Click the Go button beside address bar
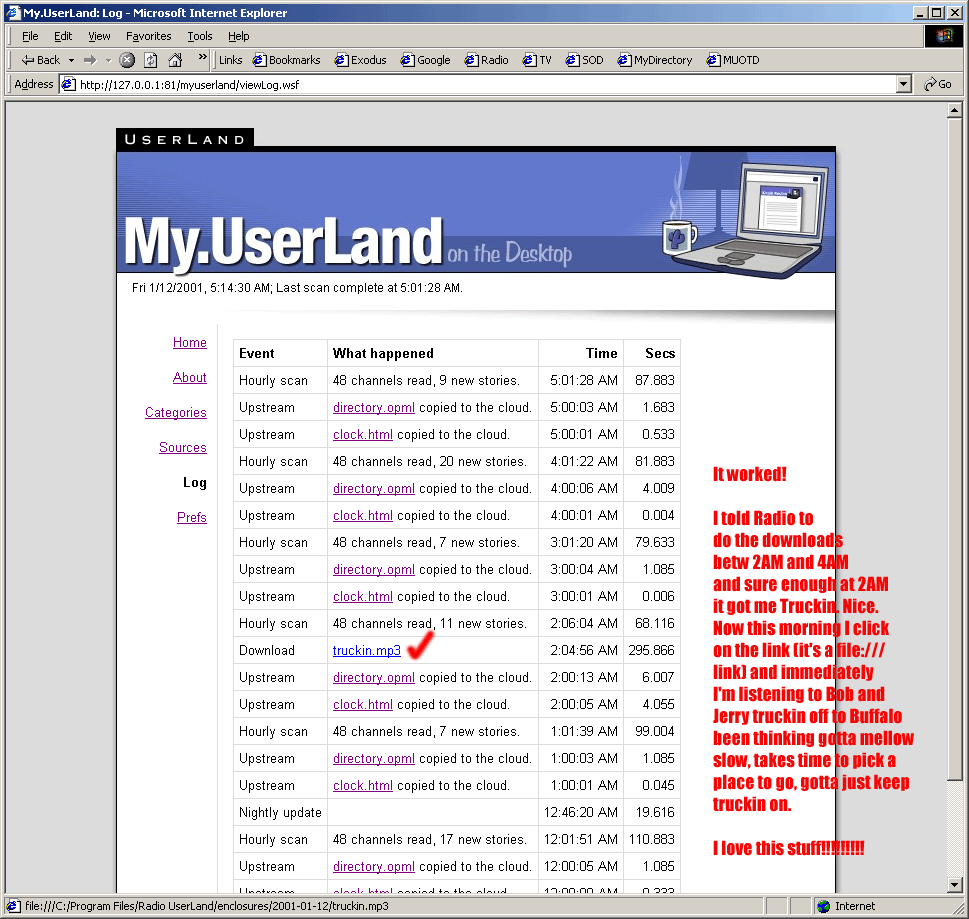 [938, 85]
